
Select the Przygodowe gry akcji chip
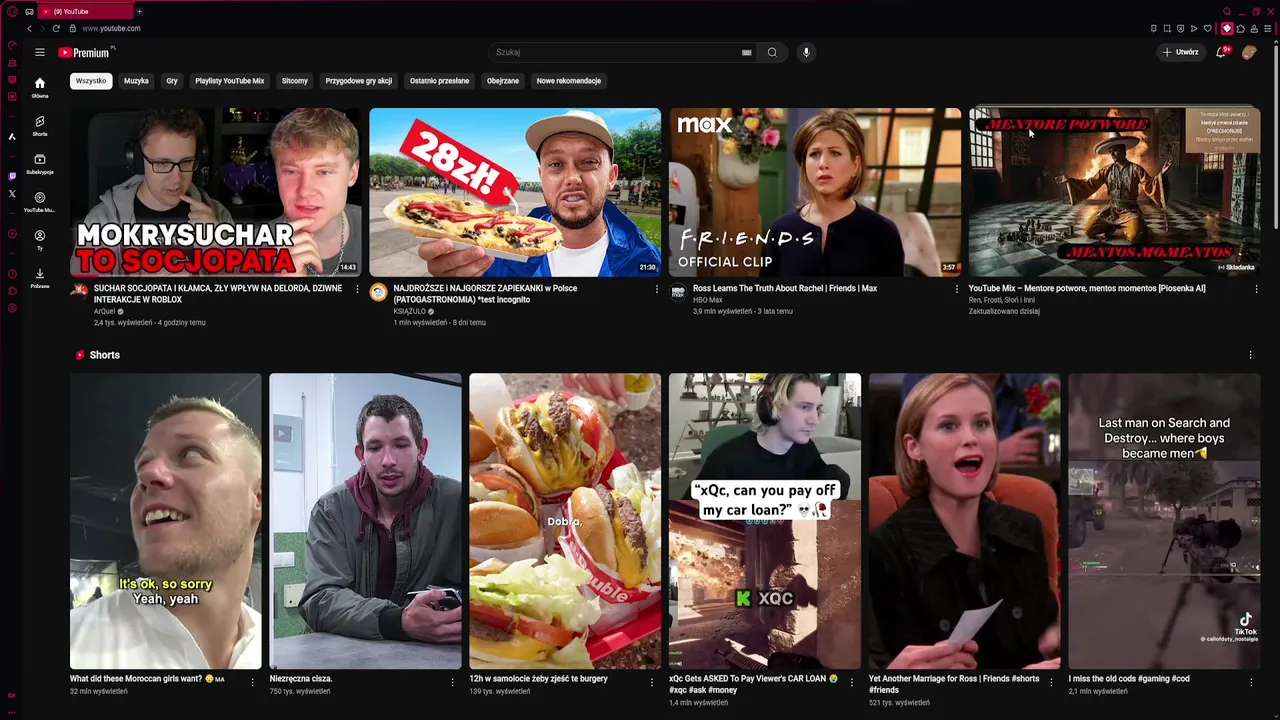(x=359, y=81)
